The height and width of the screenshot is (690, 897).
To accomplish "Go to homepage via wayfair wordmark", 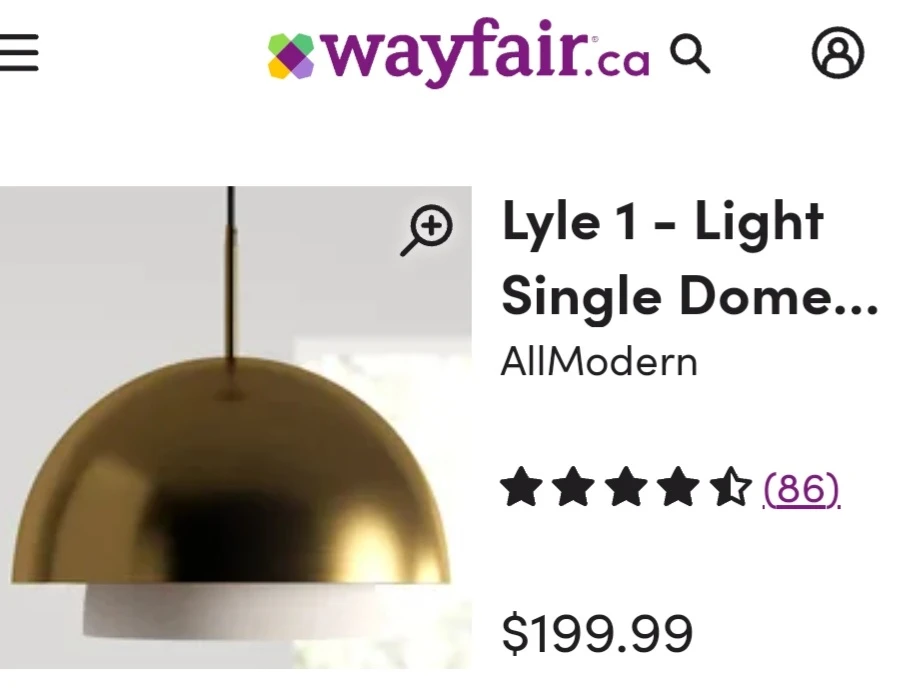I will point(458,53).
